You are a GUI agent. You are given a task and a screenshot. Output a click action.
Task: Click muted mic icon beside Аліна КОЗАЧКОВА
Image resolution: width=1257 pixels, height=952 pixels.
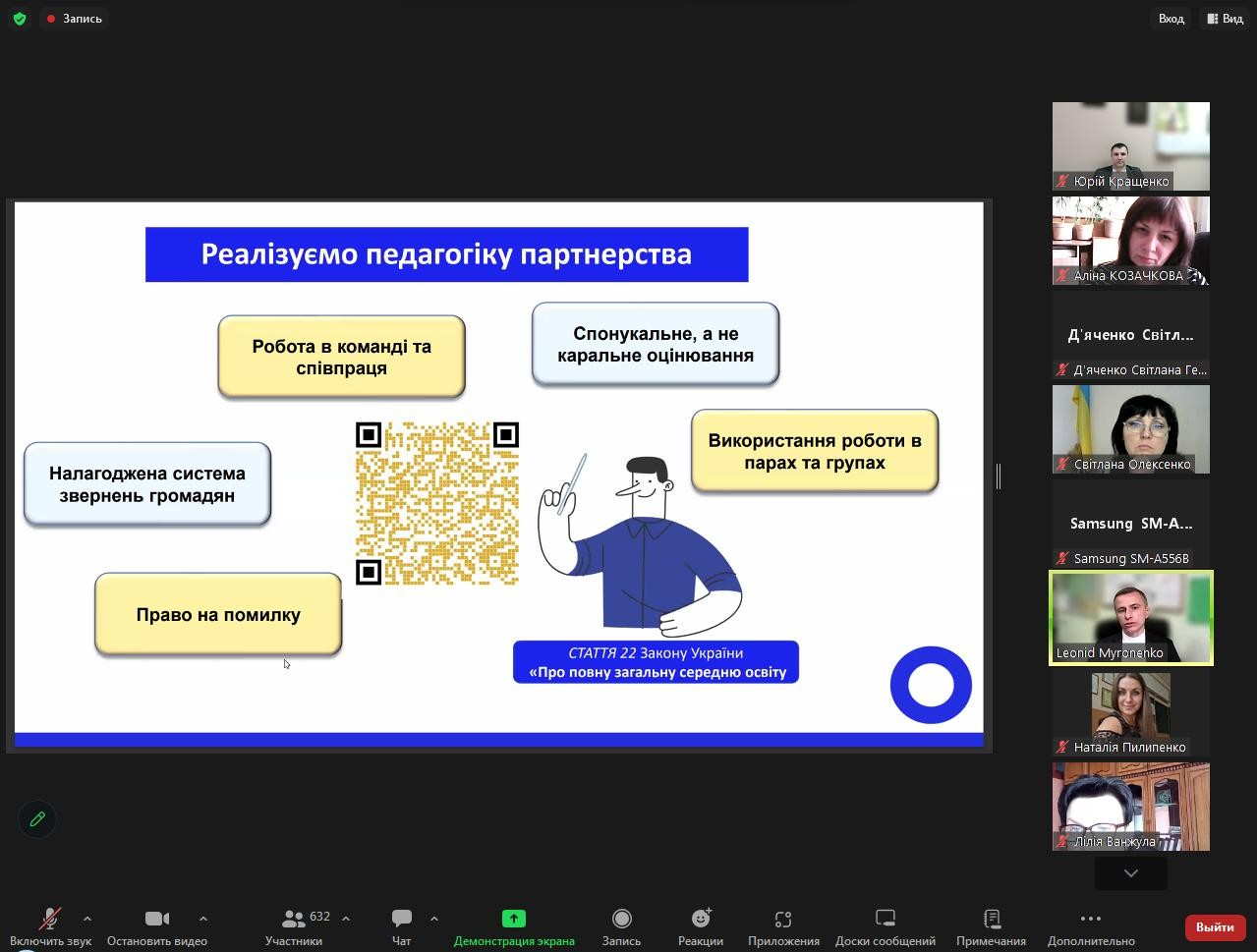(x=1062, y=276)
